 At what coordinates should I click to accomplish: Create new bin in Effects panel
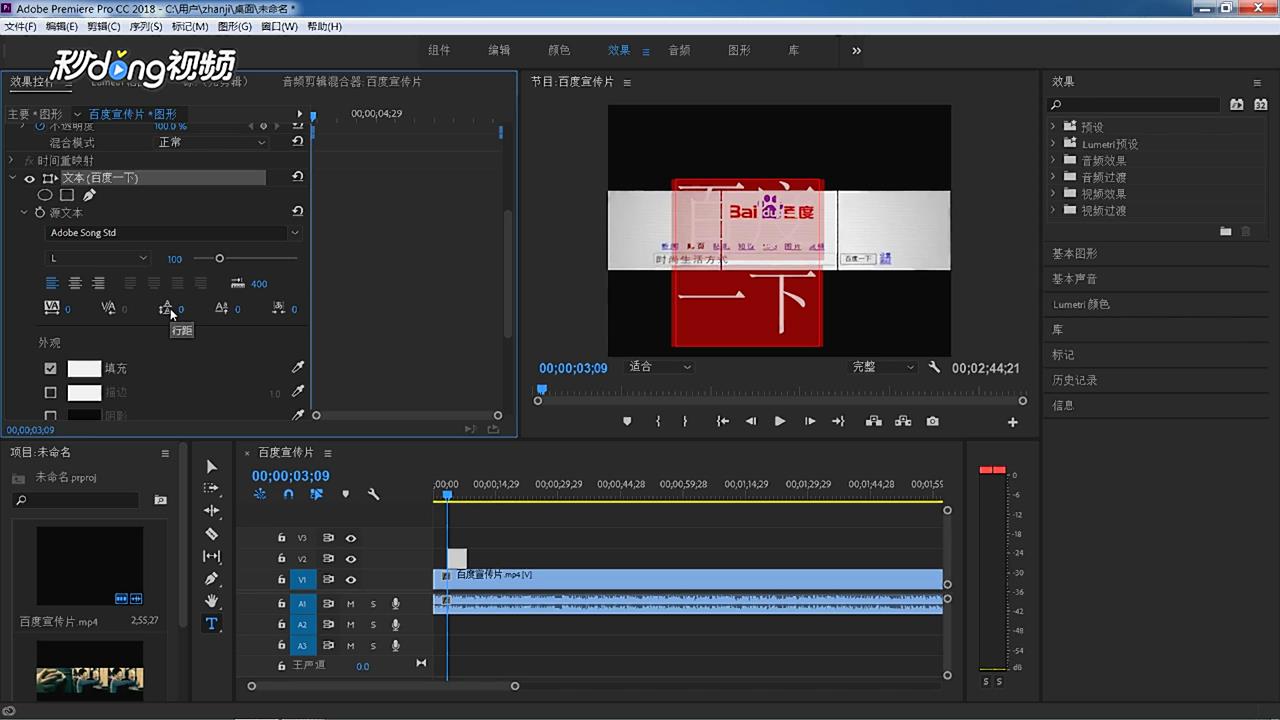click(x=1225, y=231)
